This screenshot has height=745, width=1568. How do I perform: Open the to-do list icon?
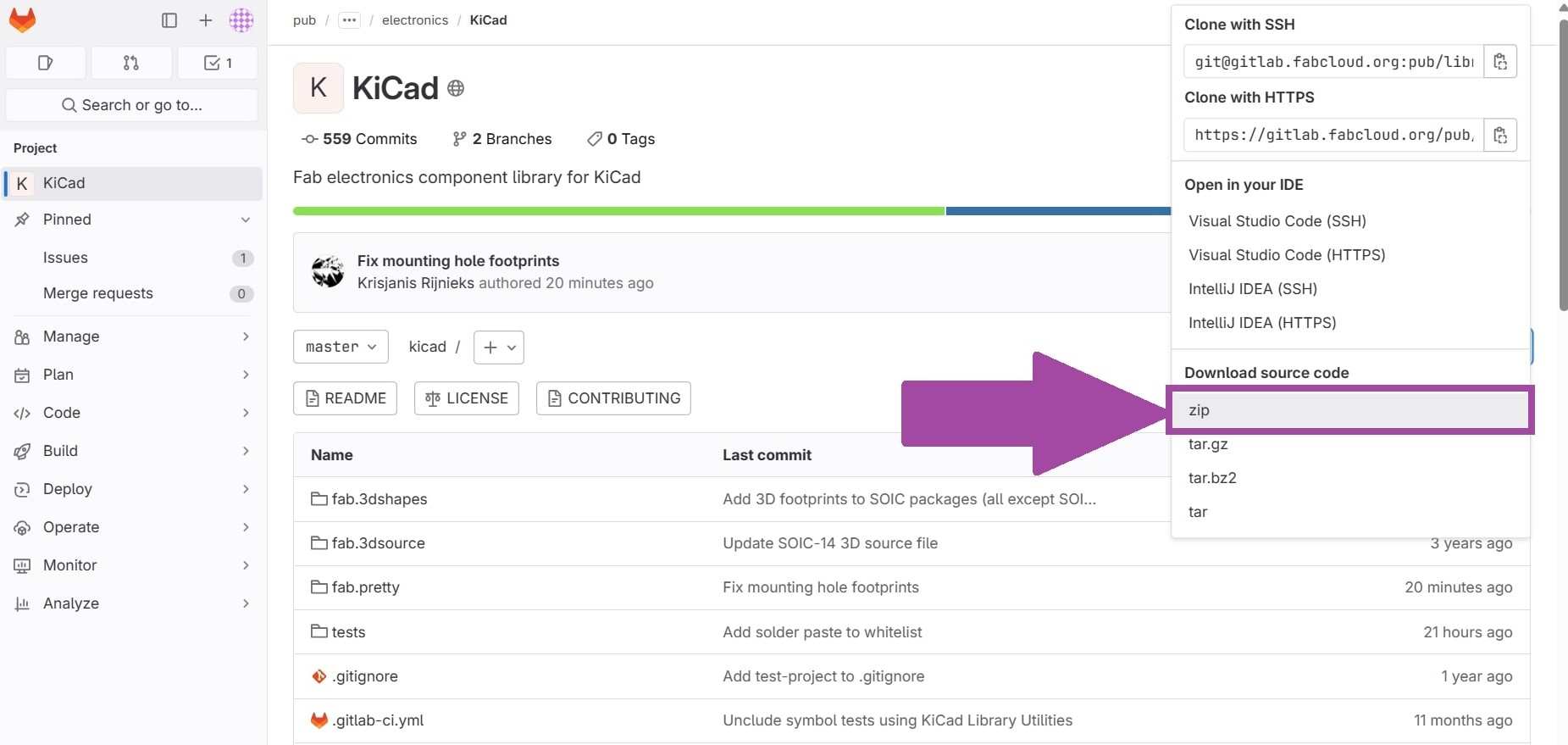click(218, 63)
